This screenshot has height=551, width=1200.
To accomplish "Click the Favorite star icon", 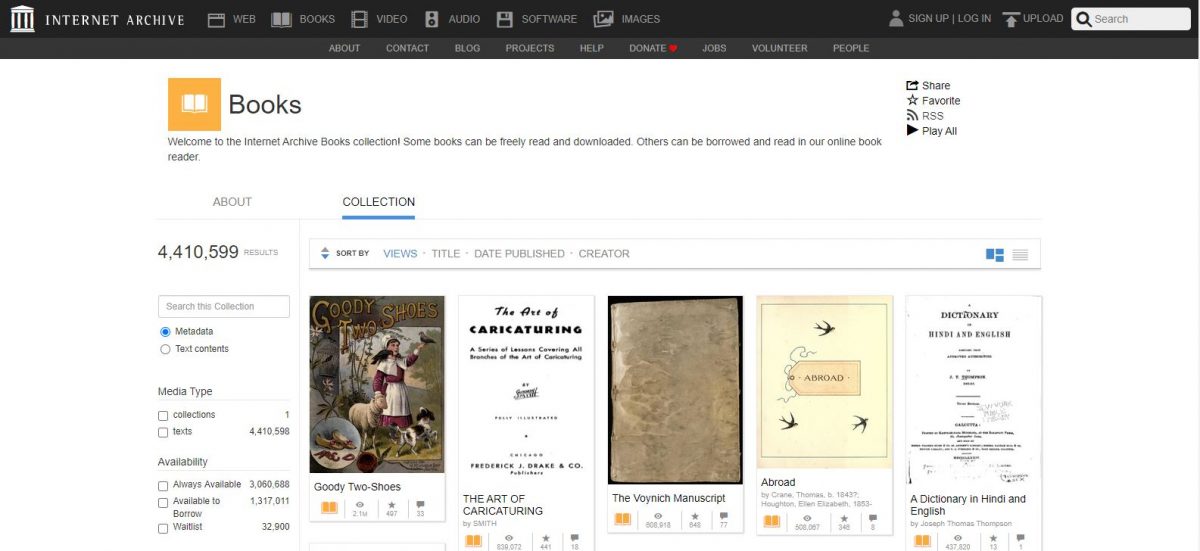I will point(912,101).
